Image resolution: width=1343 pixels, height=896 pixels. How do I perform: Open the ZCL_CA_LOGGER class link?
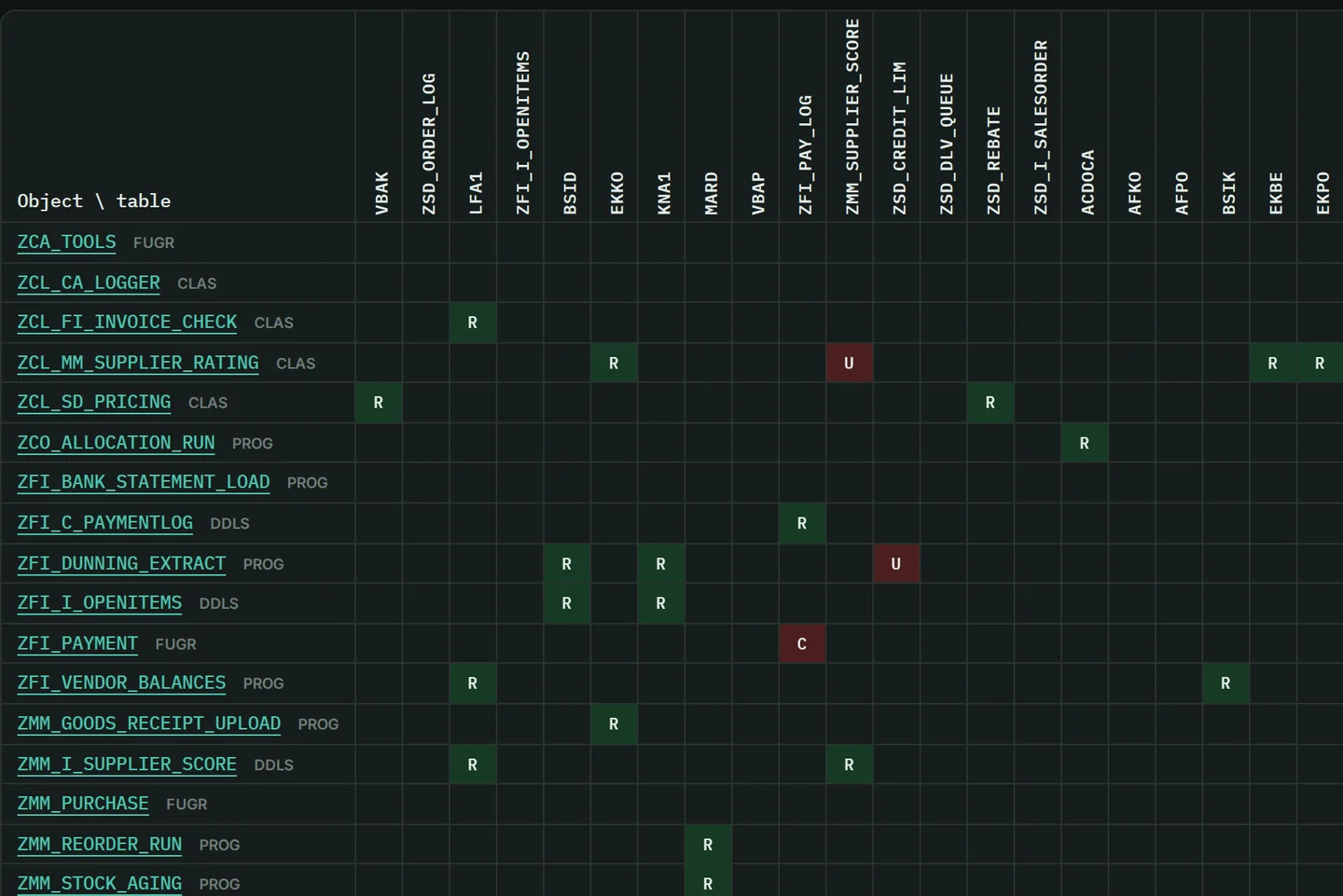coord(89,283)
